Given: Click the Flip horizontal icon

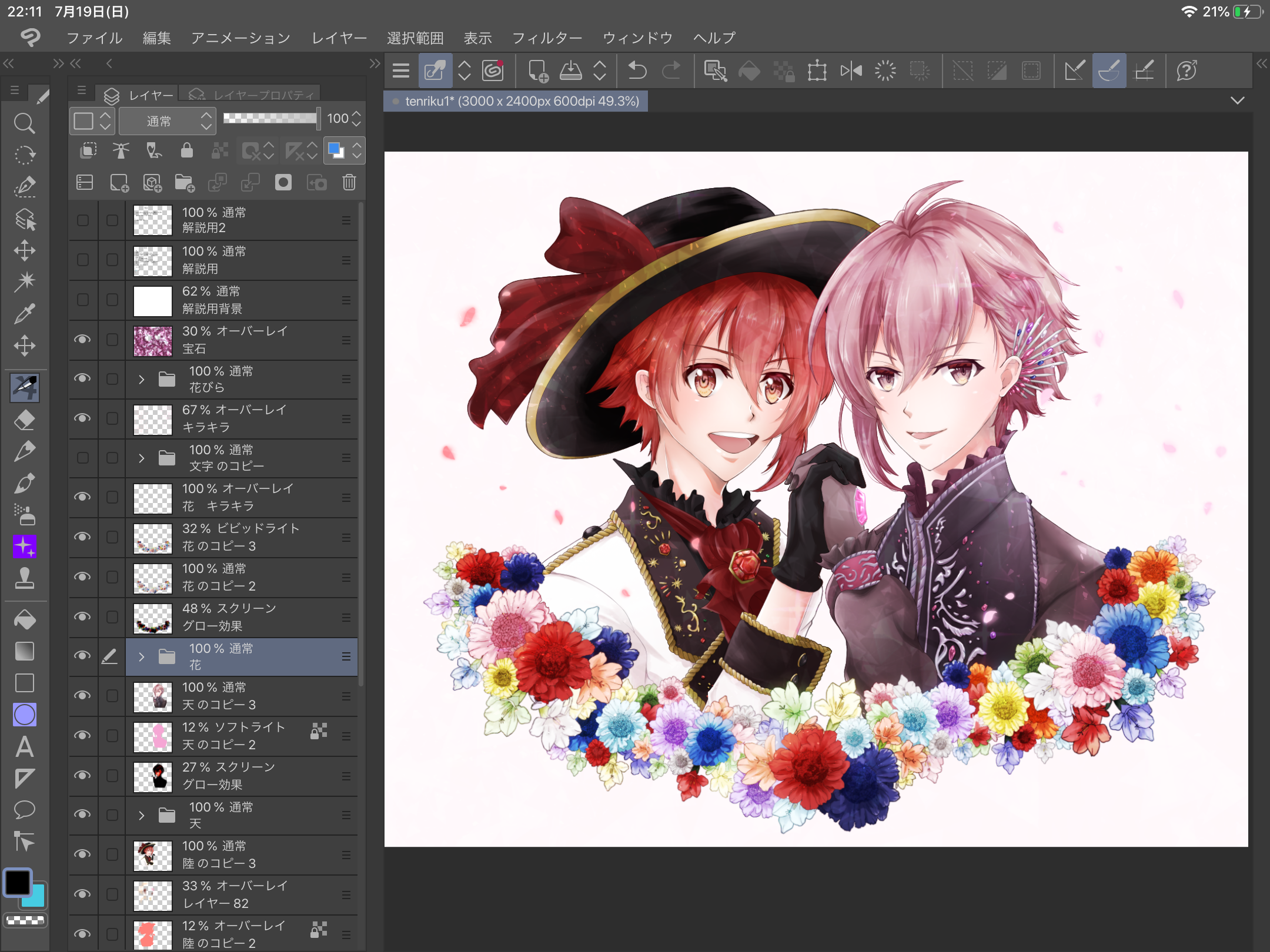Looking at the screenshot, I should click(851, 71).
